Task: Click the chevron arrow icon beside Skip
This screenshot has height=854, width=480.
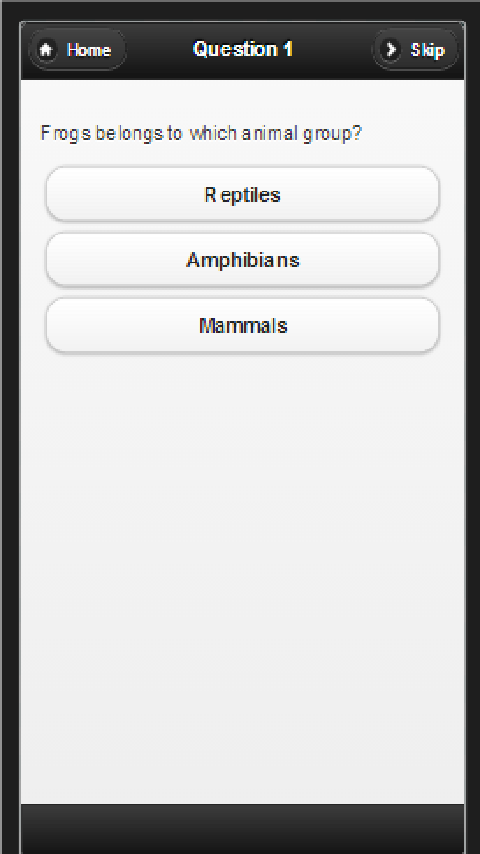Action: pyautogui.click(x=390, y=50)
